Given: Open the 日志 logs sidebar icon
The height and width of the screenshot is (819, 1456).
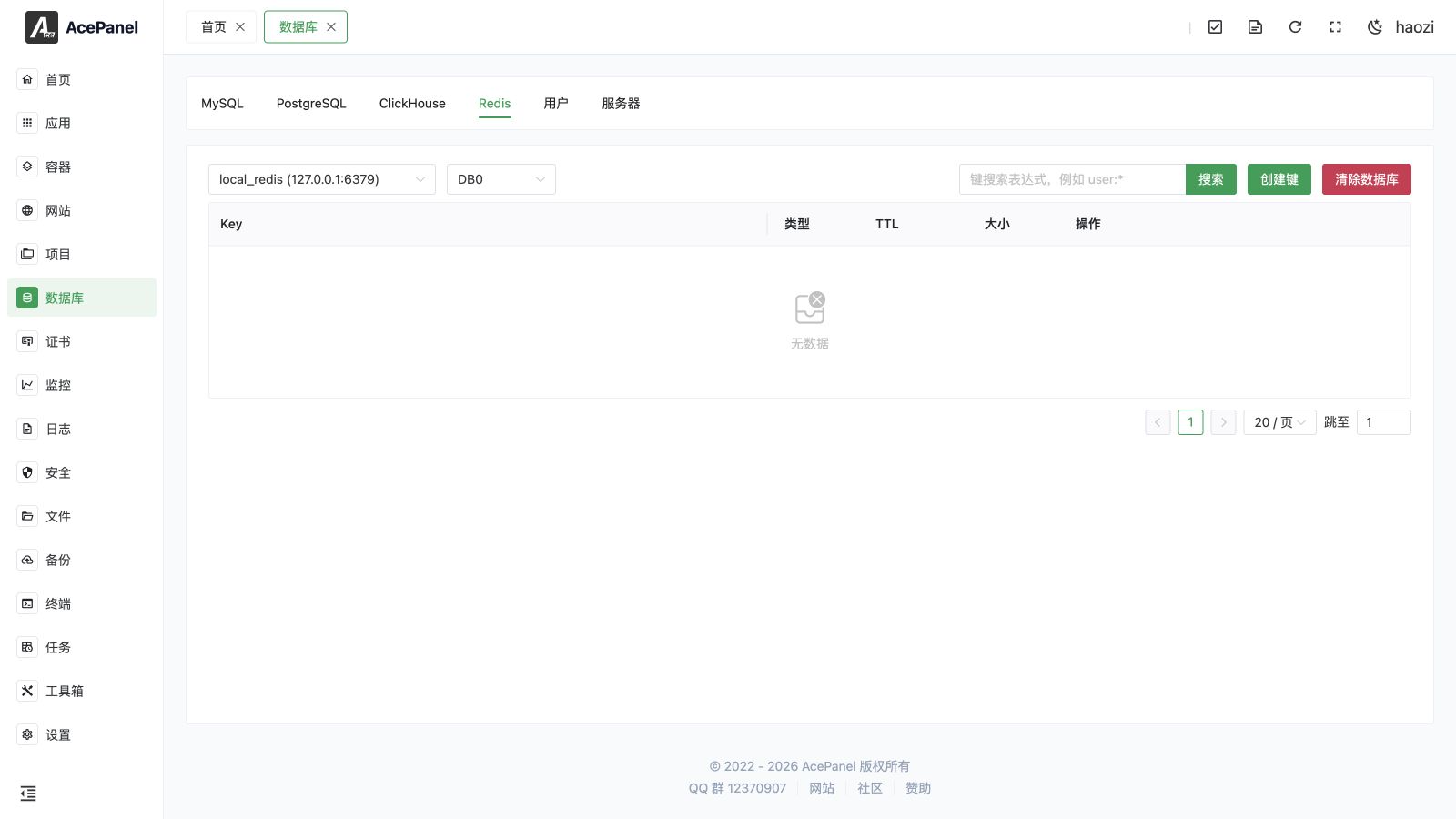Looking at the screenshot, I should point(27,429).
